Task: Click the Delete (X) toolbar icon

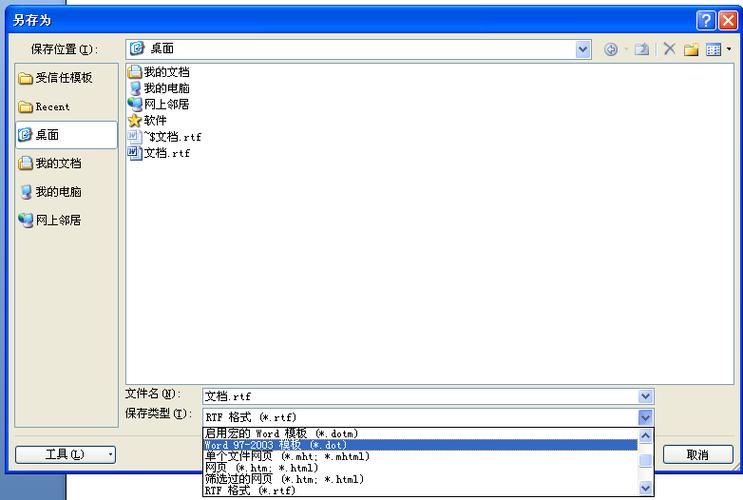Action: 670,49
